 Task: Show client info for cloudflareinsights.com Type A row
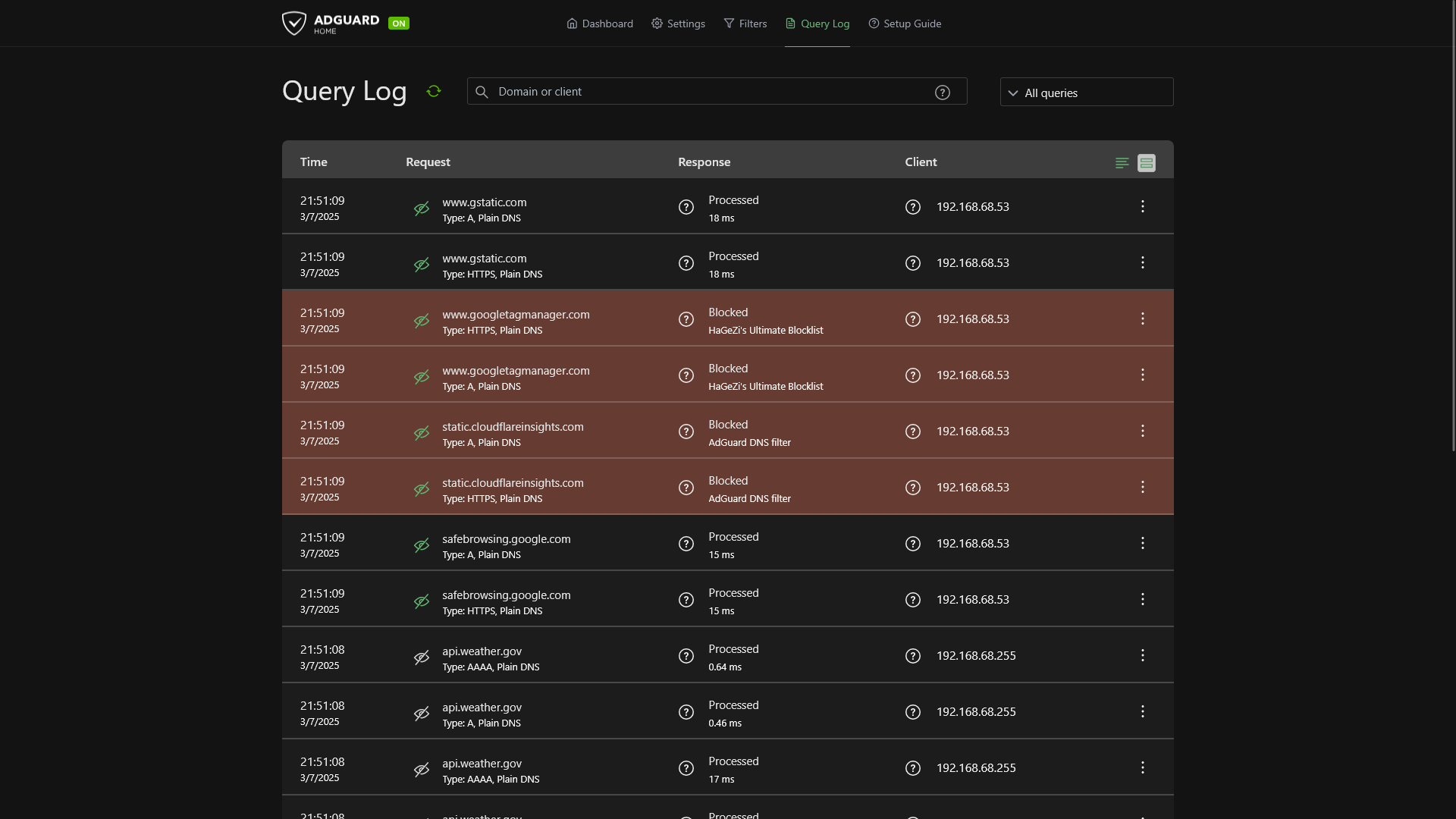913,431
